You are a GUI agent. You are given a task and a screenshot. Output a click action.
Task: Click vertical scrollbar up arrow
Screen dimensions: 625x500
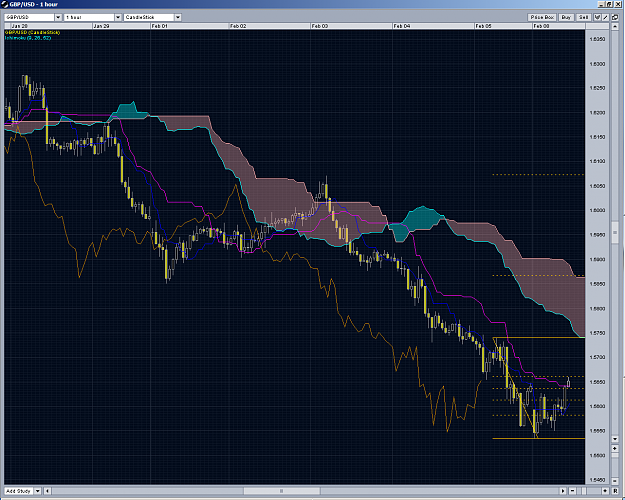tap(615, 26)
